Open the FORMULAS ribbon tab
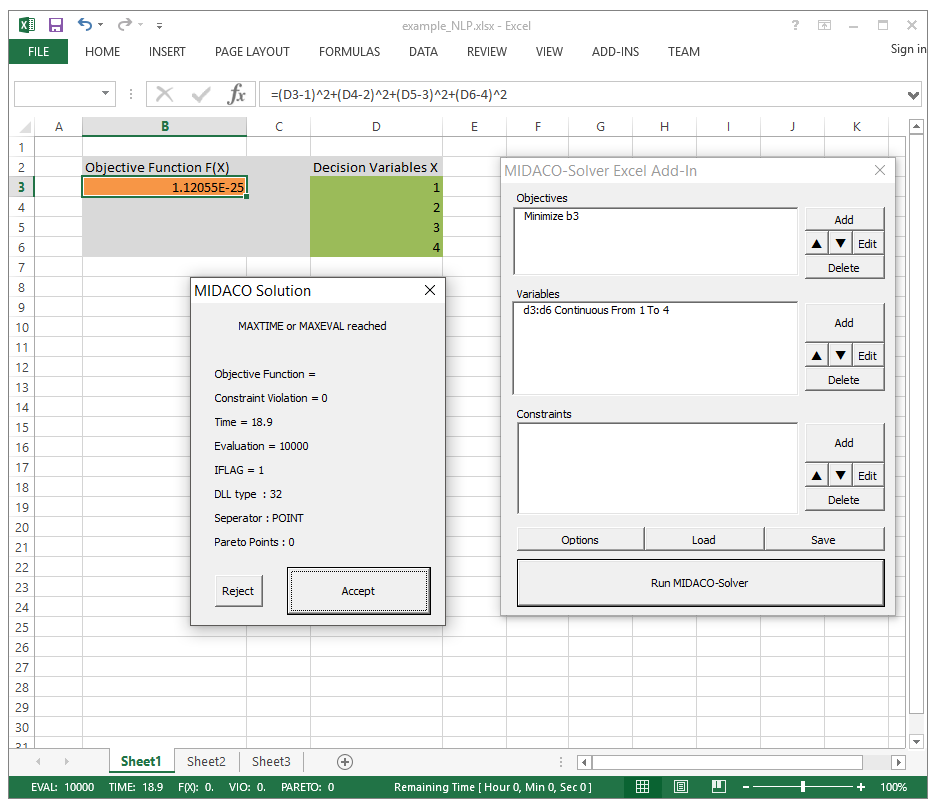Image resolution: width=936 pixels, height=810 pixels. pos(349,52)
